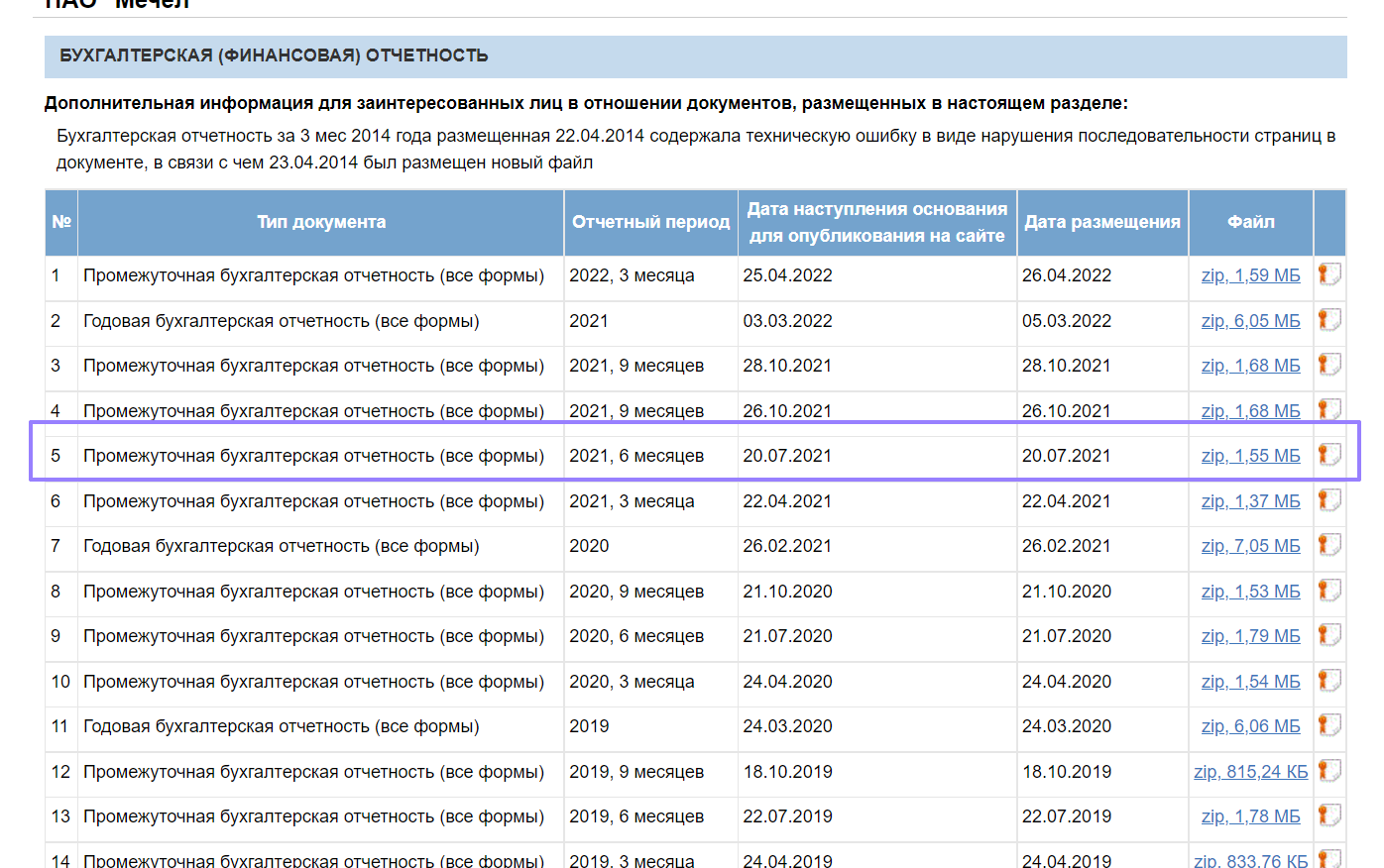The height and width of the screenshot is (868, 1384).
Task: Open signature icon for annual 2020 report row
Action: 1329,545
